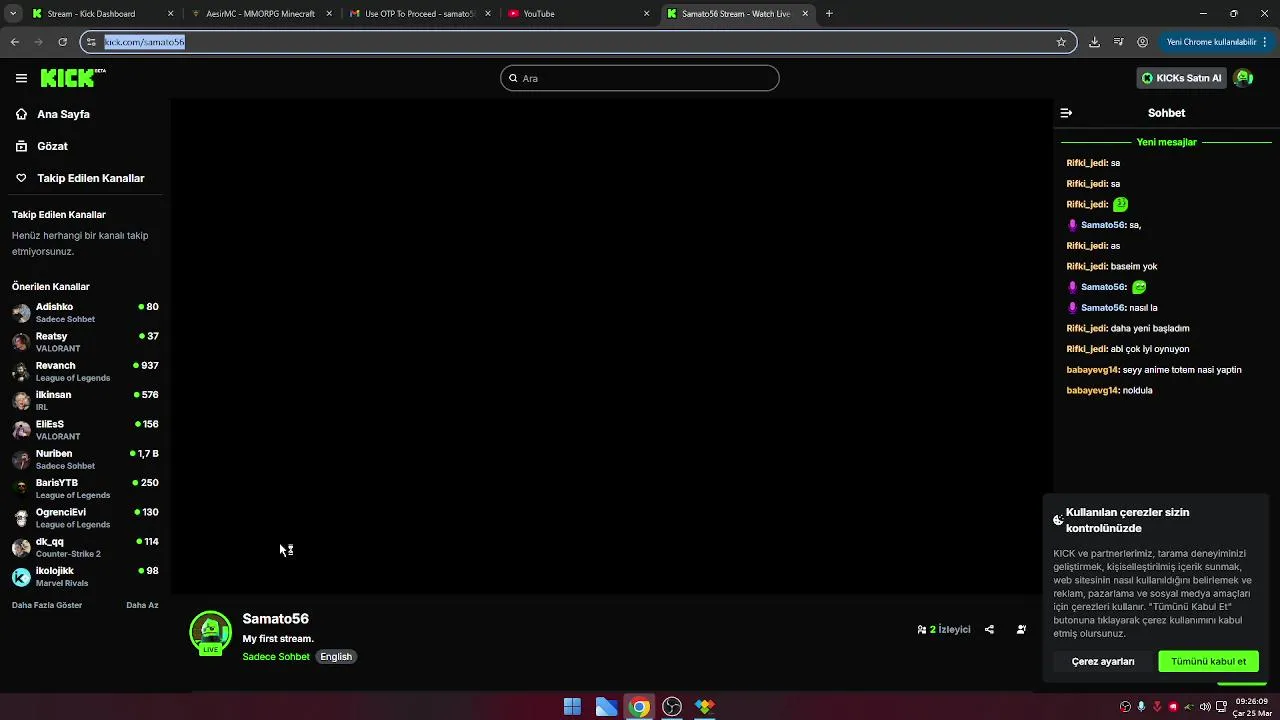Click the rifki_jedi green emote message
Image resolution: width=1280 pixels, height=720 pixels.
1120,204
